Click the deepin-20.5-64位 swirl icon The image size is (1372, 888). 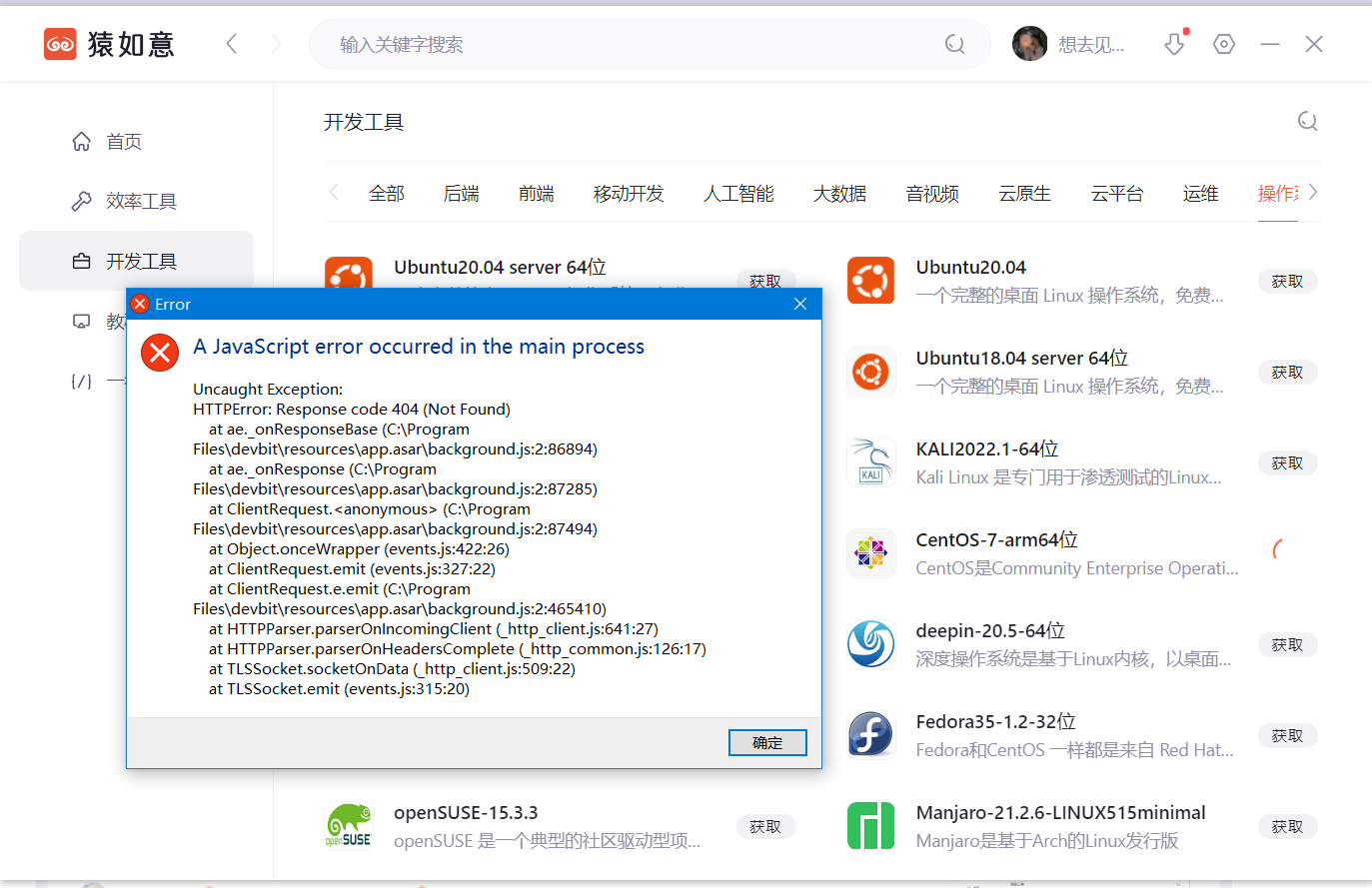[x=870, y=644]
